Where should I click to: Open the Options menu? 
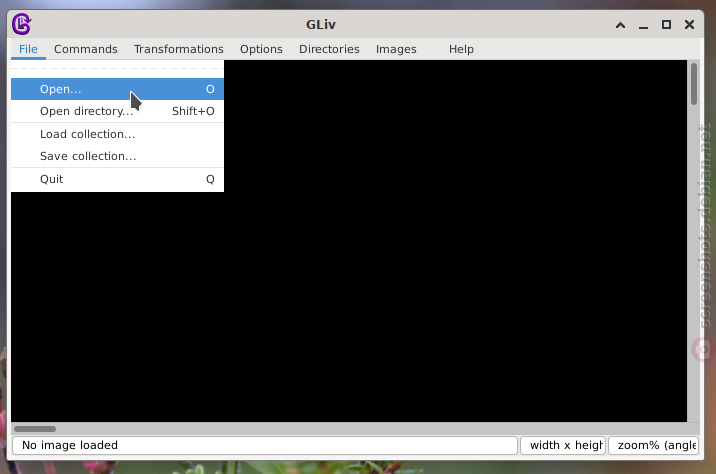coord(261,49)
